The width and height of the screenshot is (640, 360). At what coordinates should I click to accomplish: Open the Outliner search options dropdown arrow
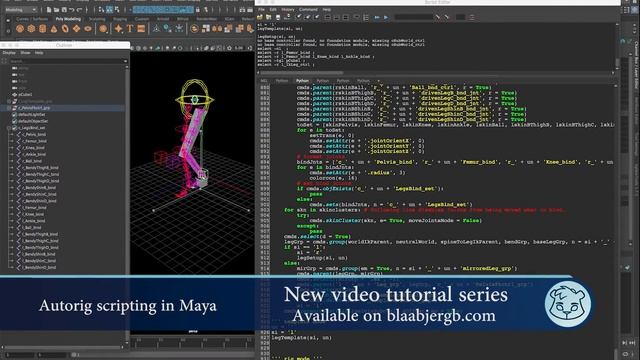click(125, 61)
